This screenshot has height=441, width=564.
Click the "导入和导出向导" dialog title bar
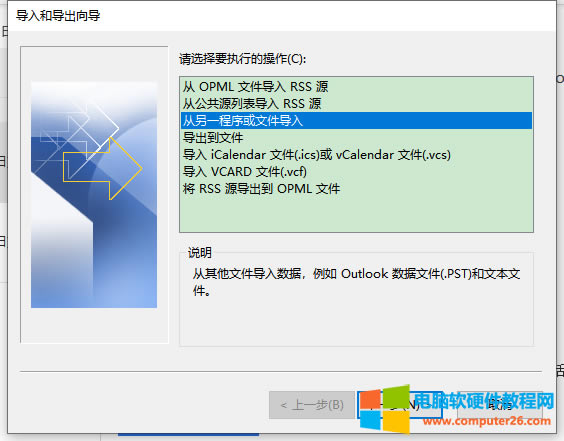[282, 16]
